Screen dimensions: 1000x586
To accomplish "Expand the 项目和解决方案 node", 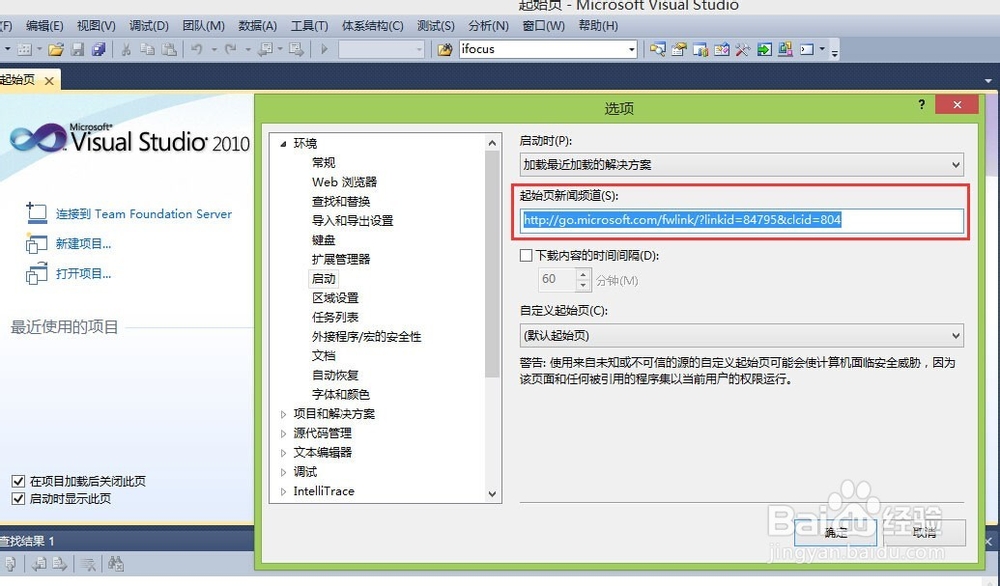I will [x=283, y=414].
